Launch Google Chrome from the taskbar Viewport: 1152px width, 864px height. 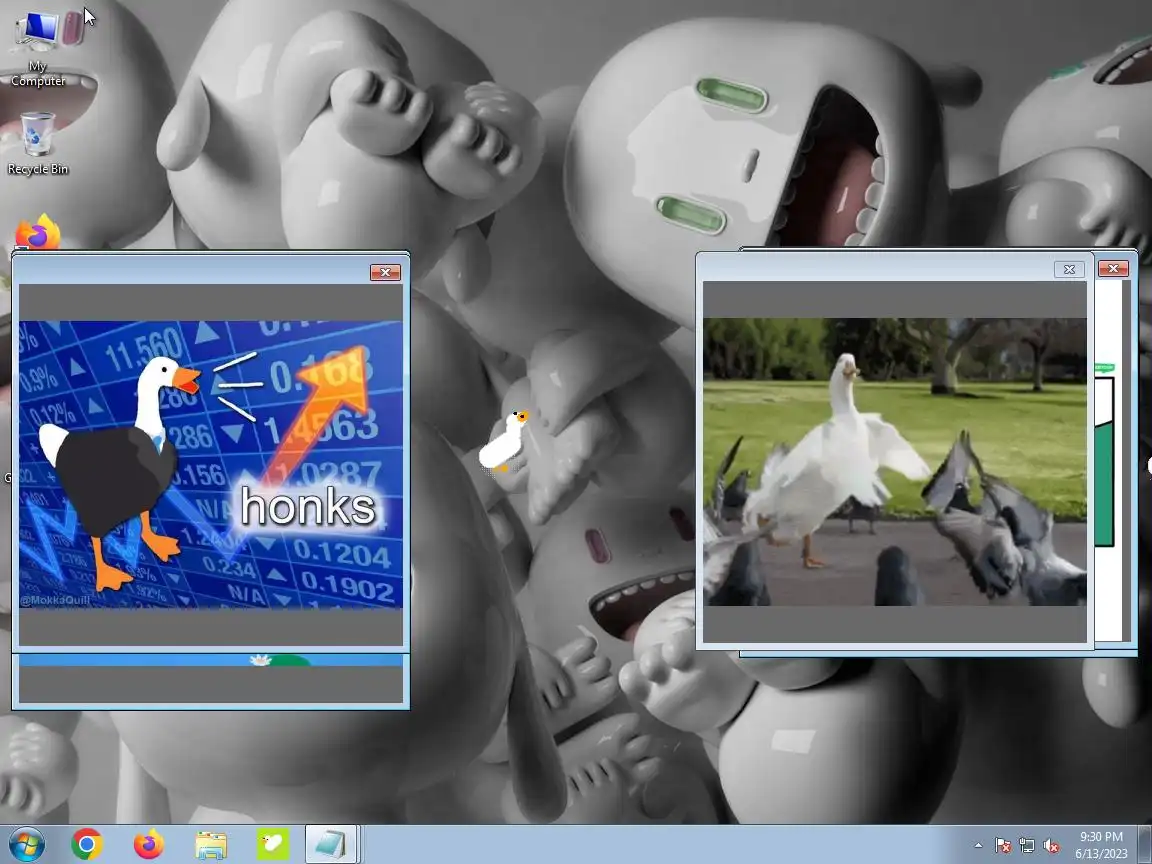tap(87, 845)
